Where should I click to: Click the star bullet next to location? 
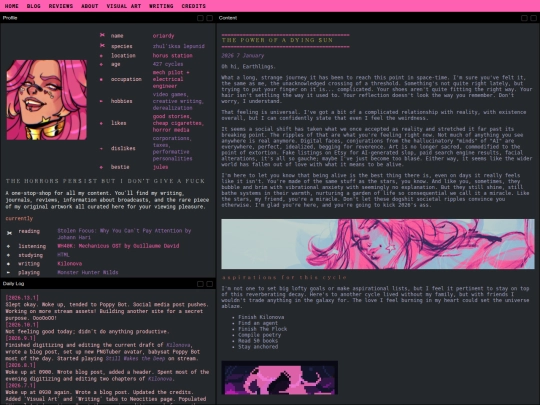101,55
